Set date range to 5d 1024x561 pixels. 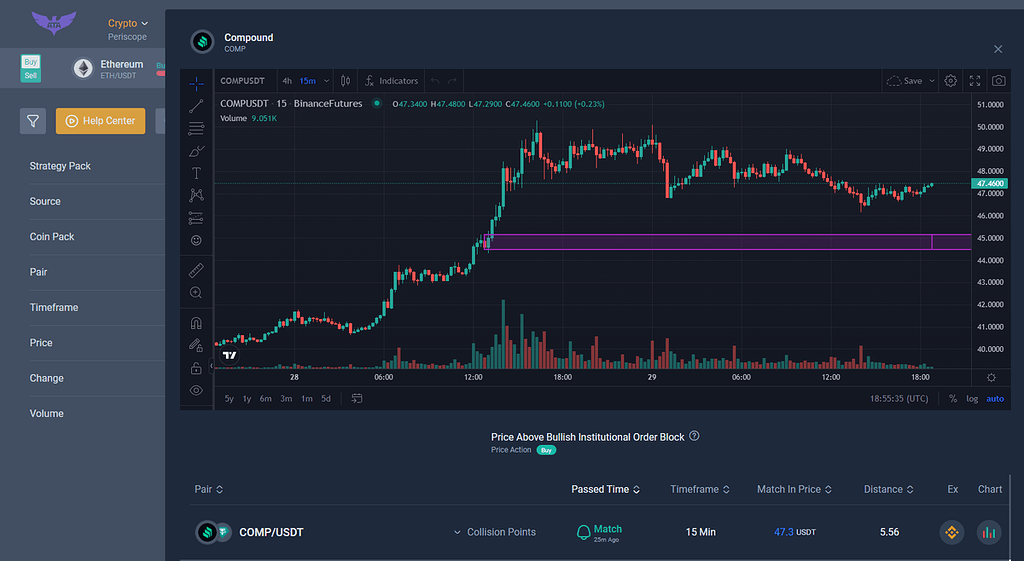[x=326, y=398]
